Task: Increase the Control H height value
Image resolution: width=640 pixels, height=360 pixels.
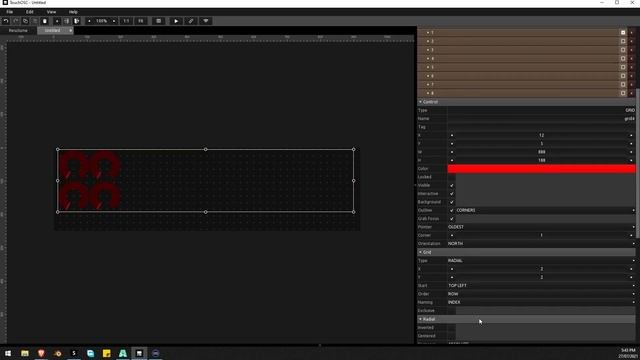Action: pyautogui.click(x=631, y=160)
